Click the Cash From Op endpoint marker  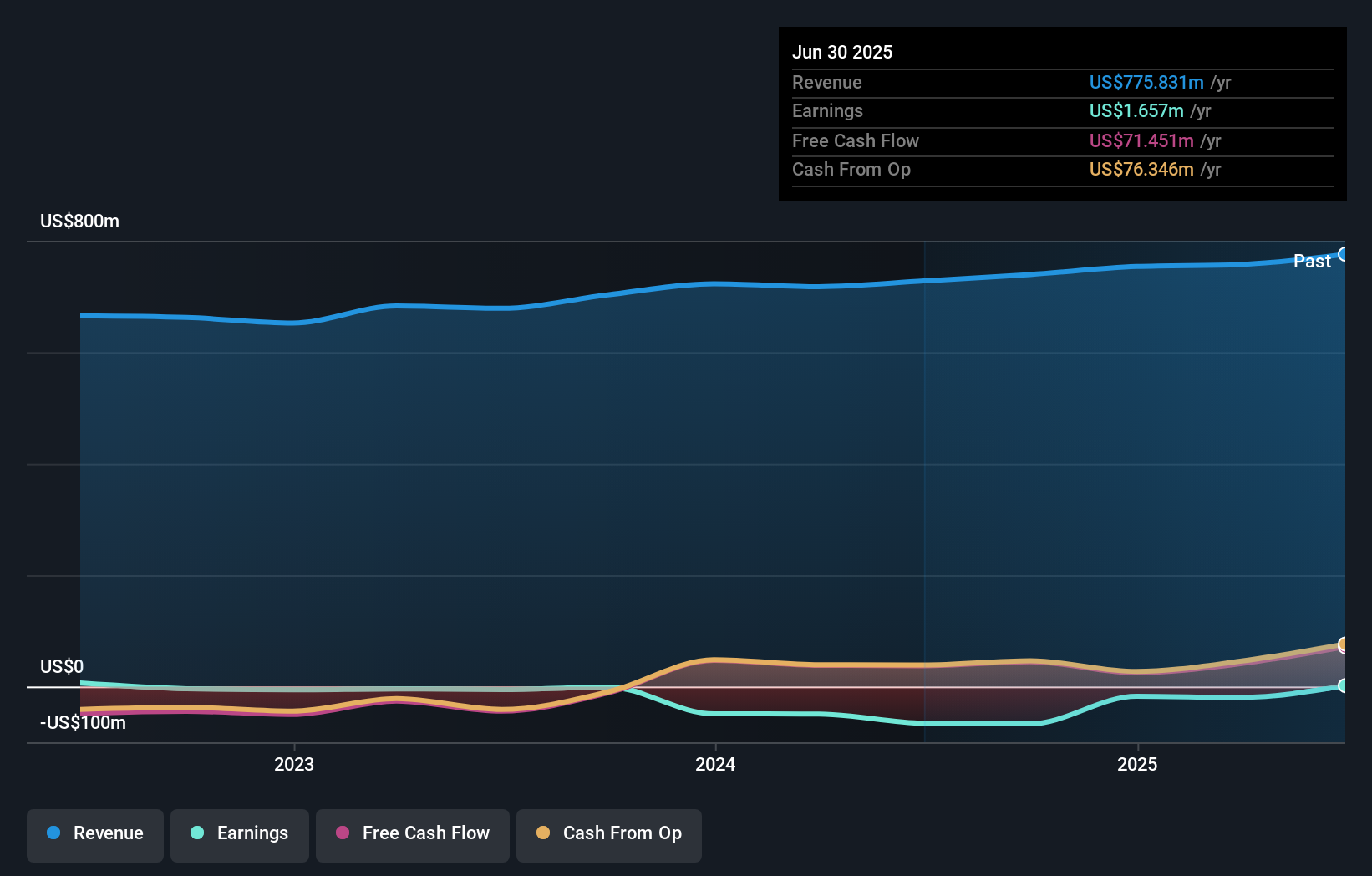(x=1344, y=646)
